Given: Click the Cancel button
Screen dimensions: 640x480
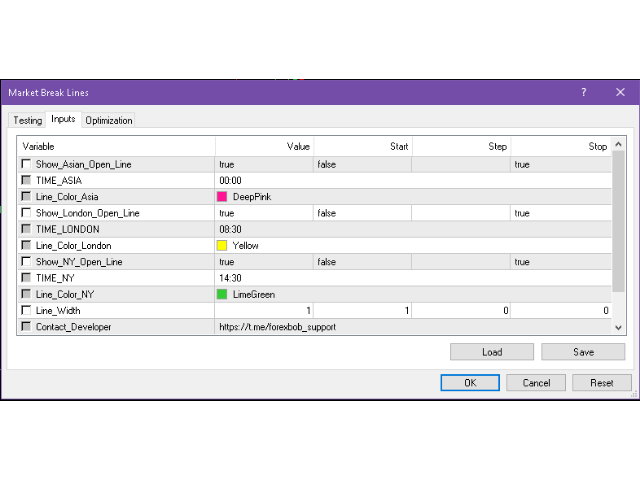Looking at the screenshot, I should 536,383.
